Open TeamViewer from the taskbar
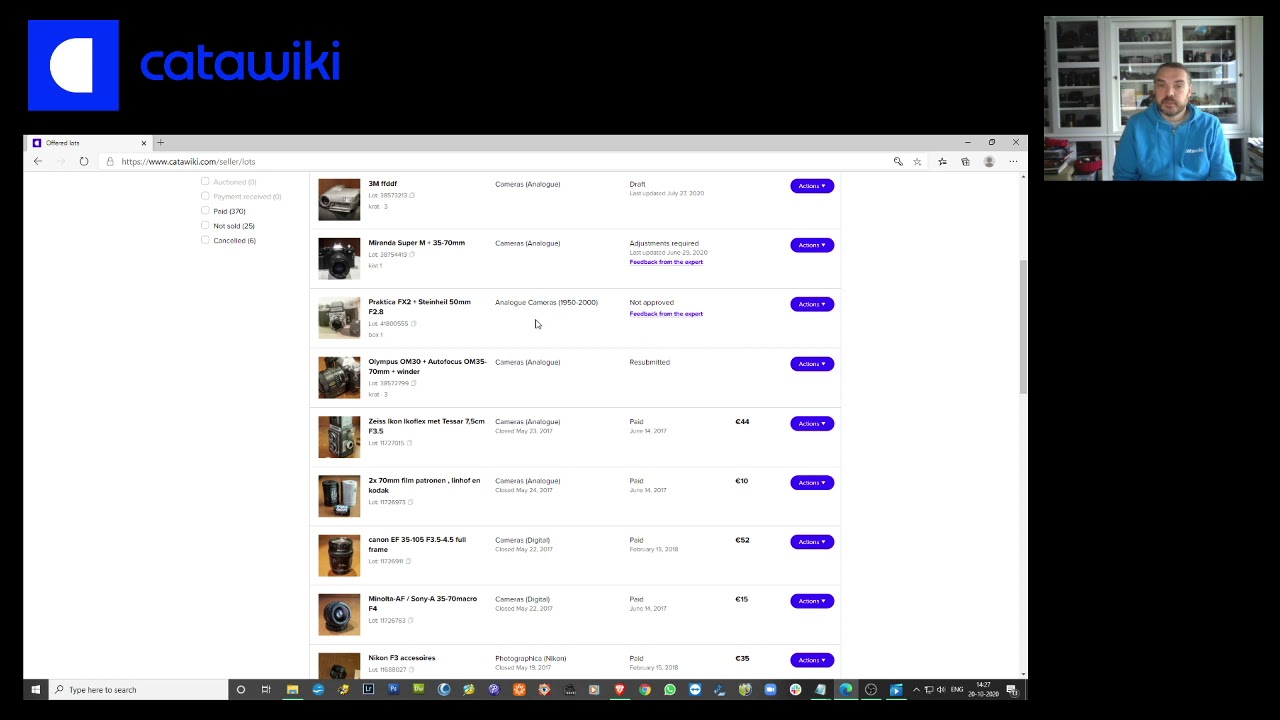The image size is (1280, 720). [695, 689]
